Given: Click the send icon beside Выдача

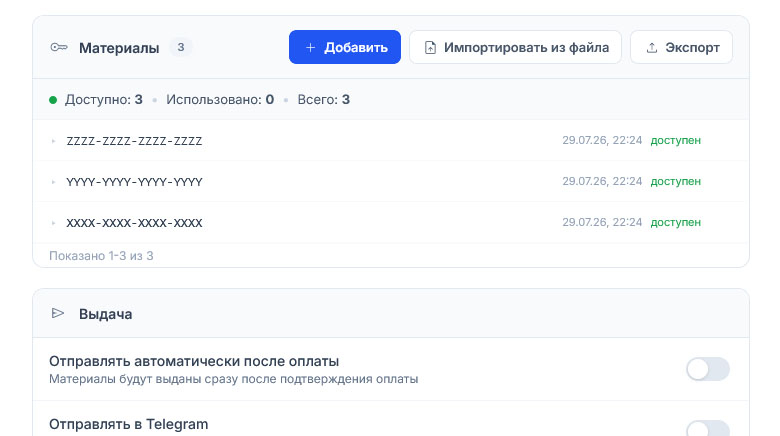Looking at the screenshot, I should pos(58,314).
